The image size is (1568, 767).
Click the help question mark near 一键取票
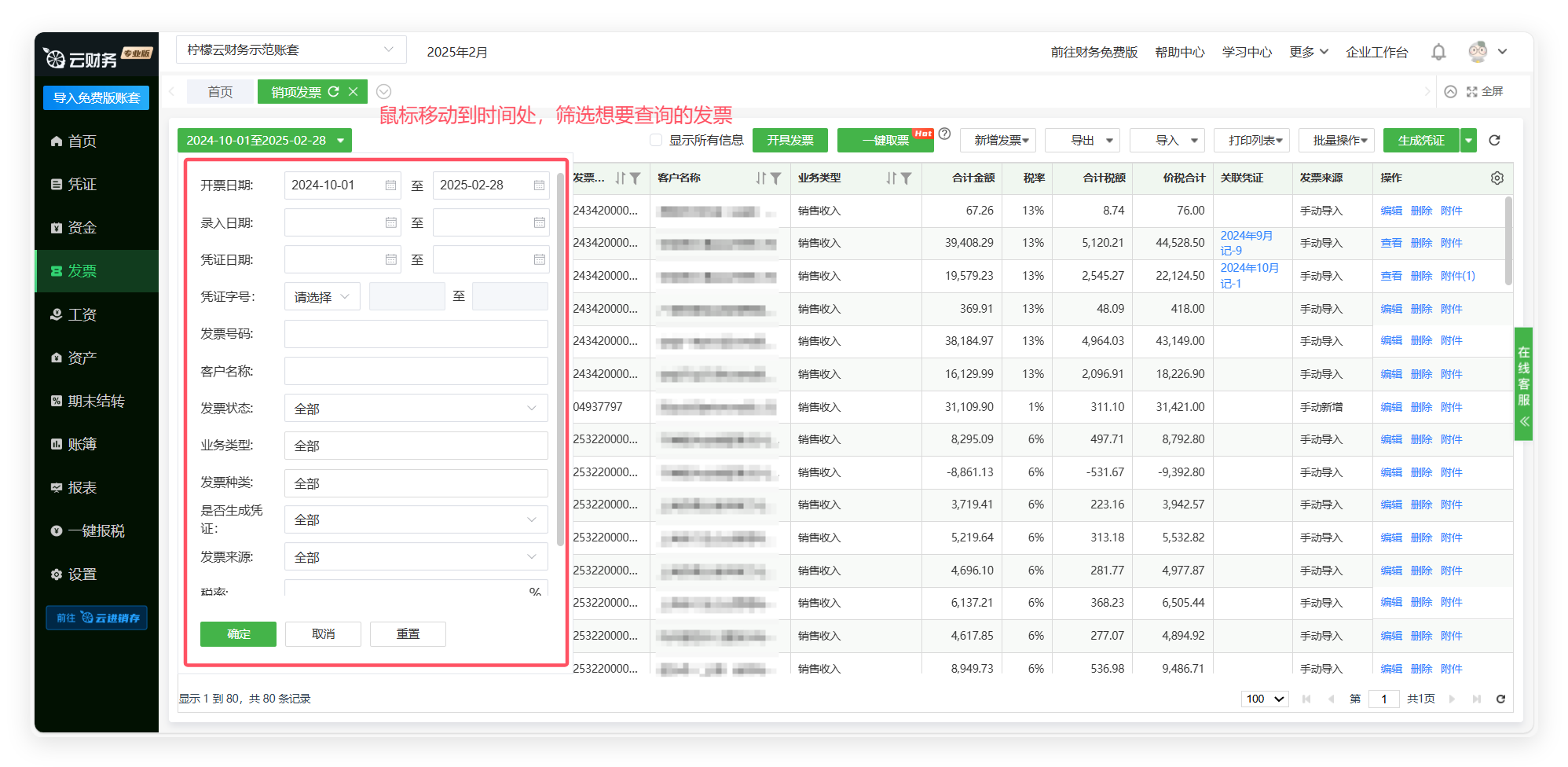[x=944, y=134]
